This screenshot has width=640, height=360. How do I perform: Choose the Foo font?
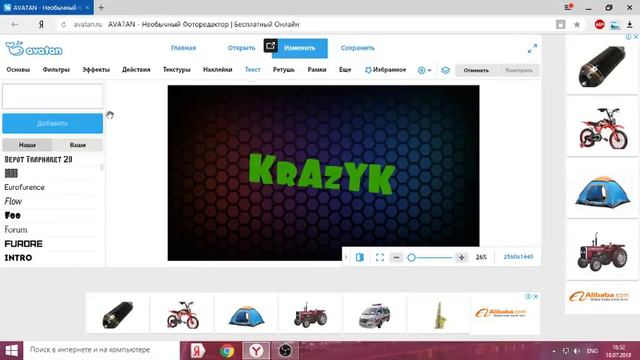click(x=13, y=215)
